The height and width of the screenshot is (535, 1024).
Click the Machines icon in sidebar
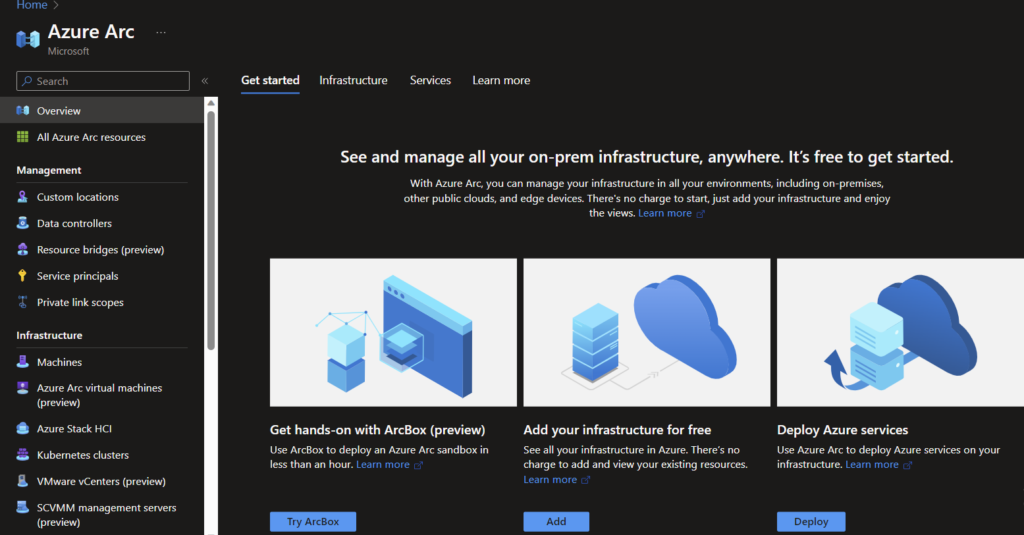[x=22, y=361]
